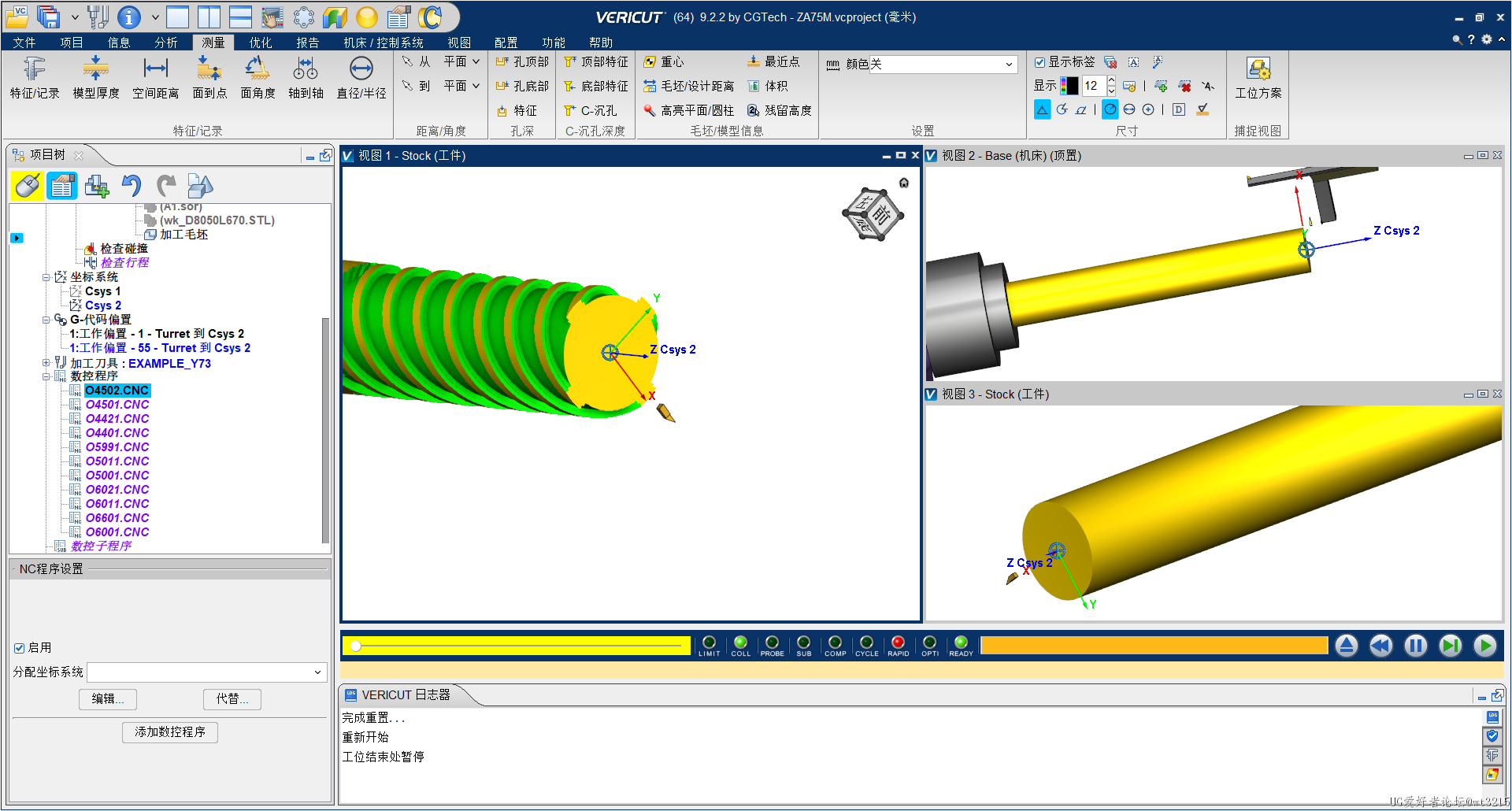Click the yellow sphere icon in title toolbar

coord(366,16)
